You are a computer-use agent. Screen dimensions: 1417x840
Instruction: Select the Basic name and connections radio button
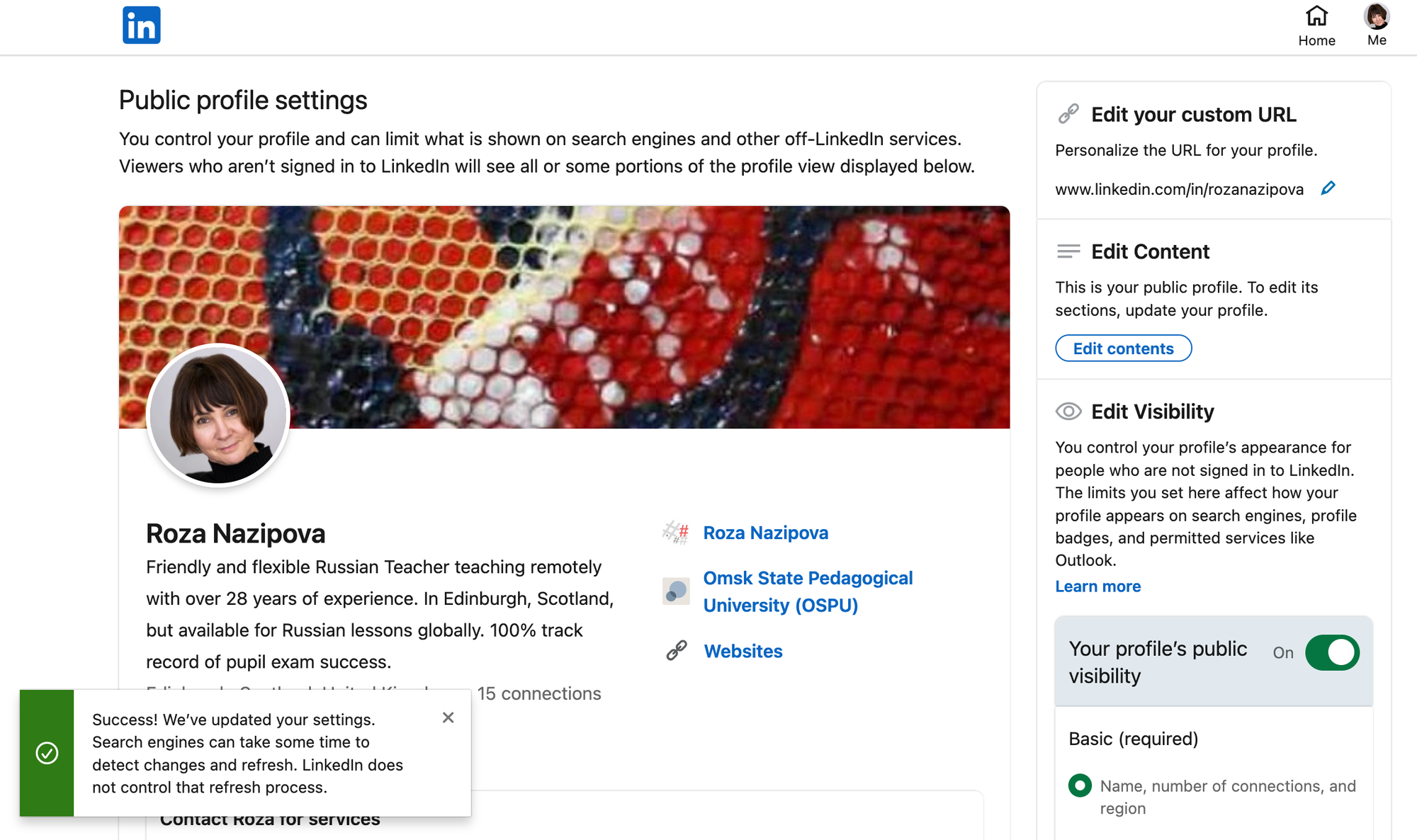coord(1080,785)
